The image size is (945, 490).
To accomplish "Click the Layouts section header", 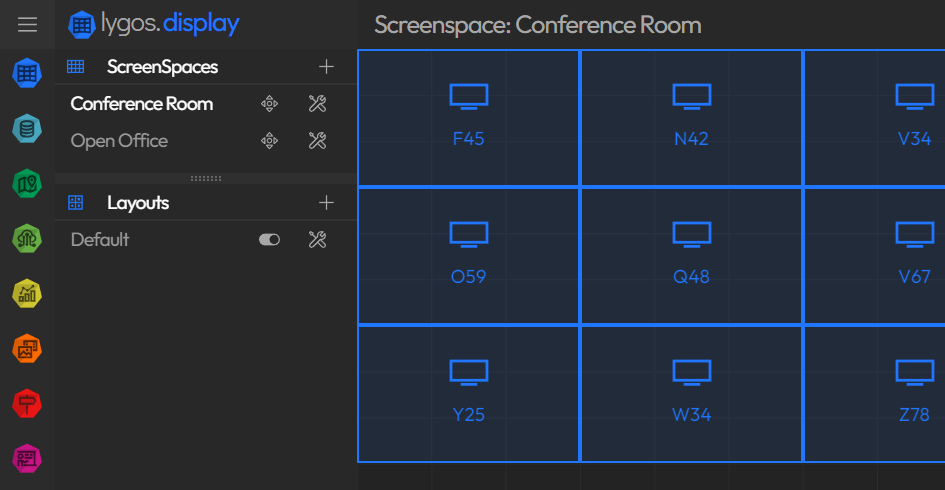I will coord(138,203).
